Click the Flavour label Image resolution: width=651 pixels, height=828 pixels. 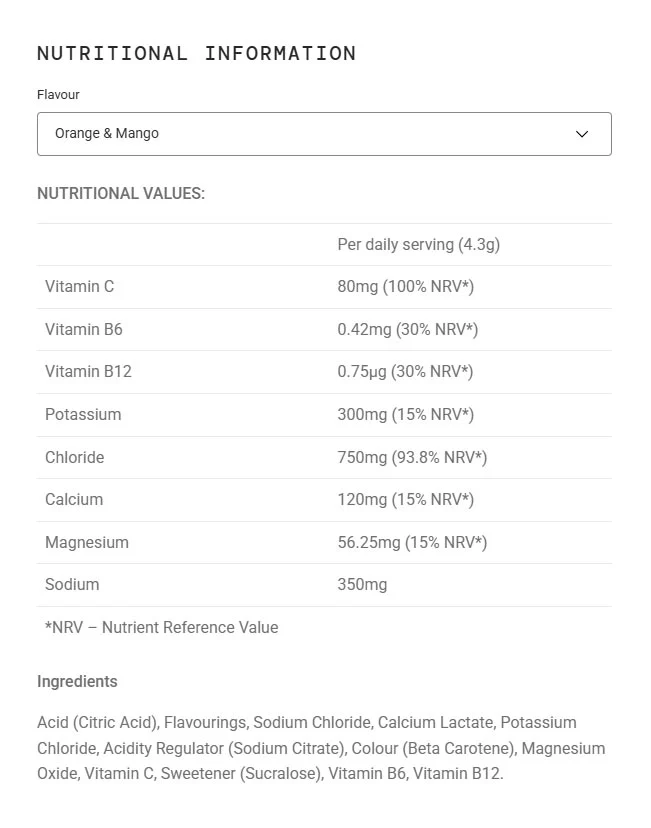click(58, 95)
